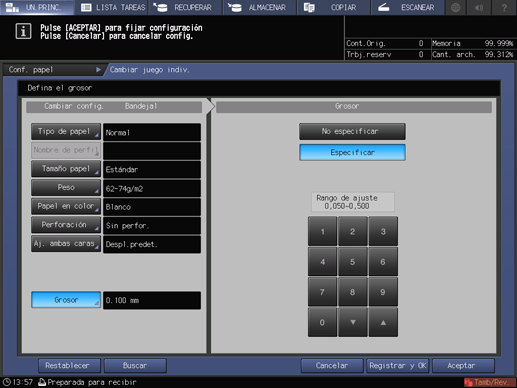Open the Peso weight setting
The height and width of the screenshot is (388, 517).
pyautogui.click(x=66, y=188)
